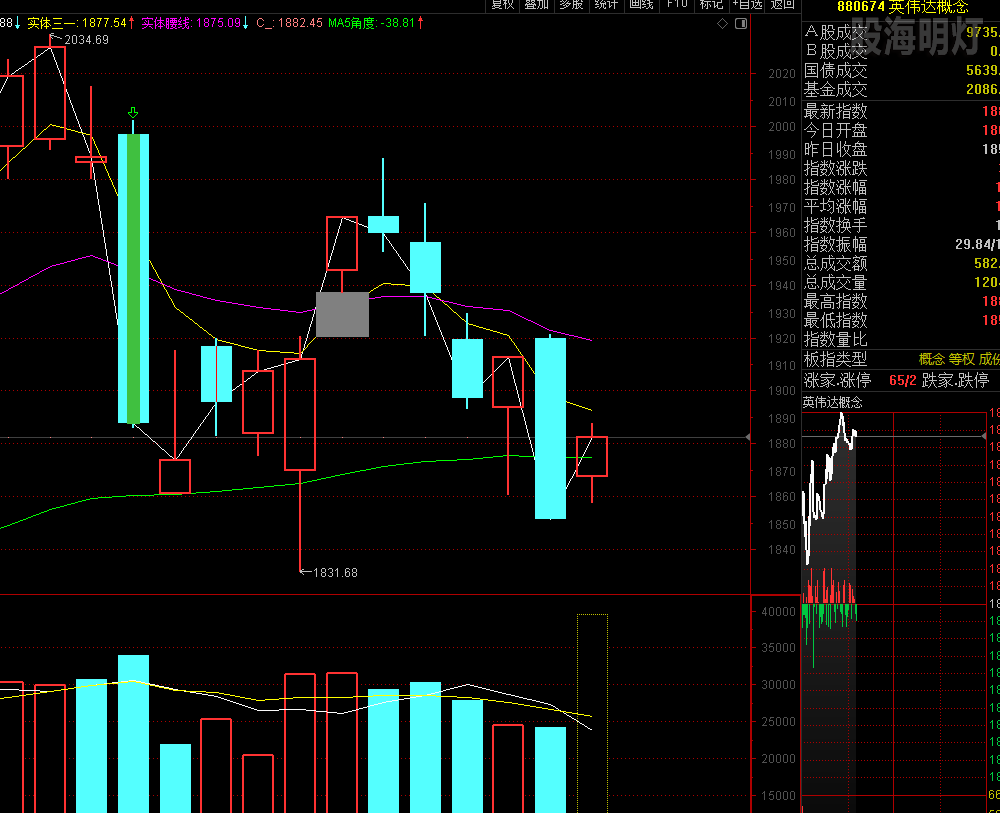Screen dimensions: 1000x813
Task: Go back using 返回 button
Action: 783,5
